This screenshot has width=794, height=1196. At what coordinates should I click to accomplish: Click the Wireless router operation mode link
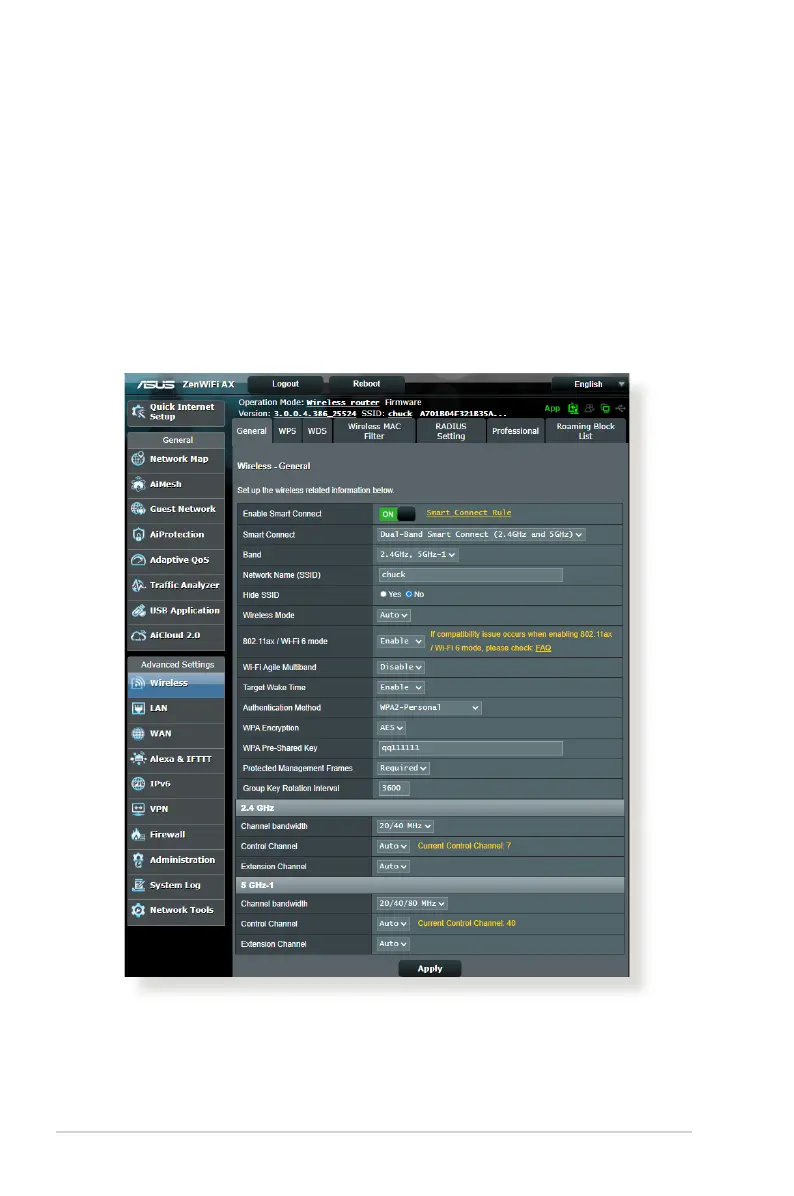343,403
